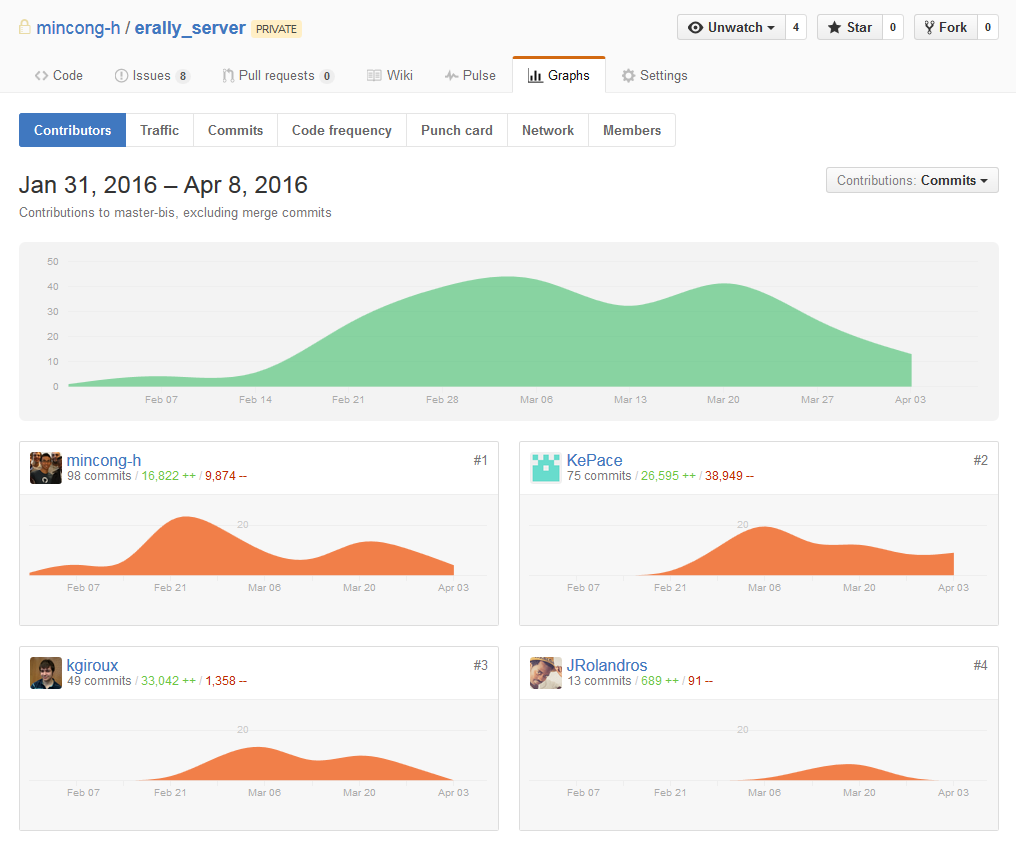Open the Settings tab

point(654,76)
